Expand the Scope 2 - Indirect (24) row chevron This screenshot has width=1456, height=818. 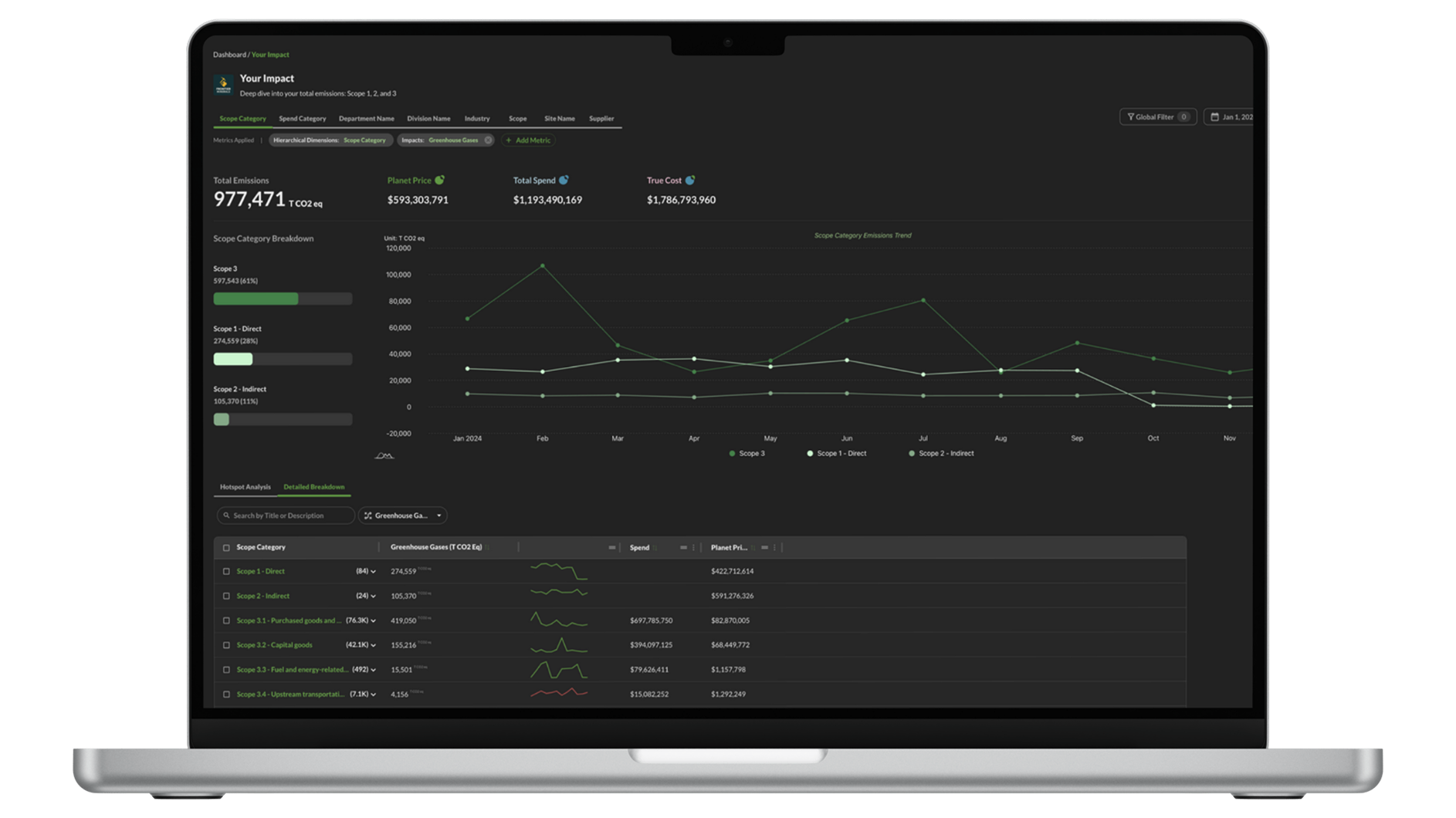[373, 597]
